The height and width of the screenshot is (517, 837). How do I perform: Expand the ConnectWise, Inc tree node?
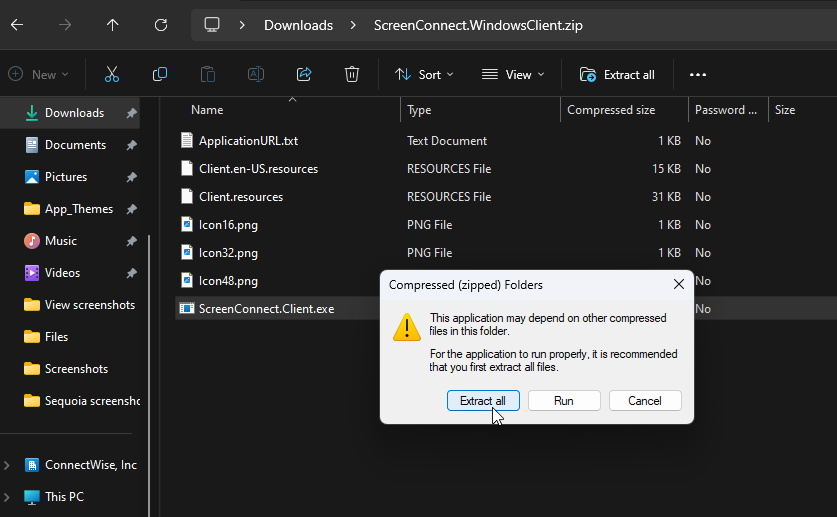pos(8,465)
